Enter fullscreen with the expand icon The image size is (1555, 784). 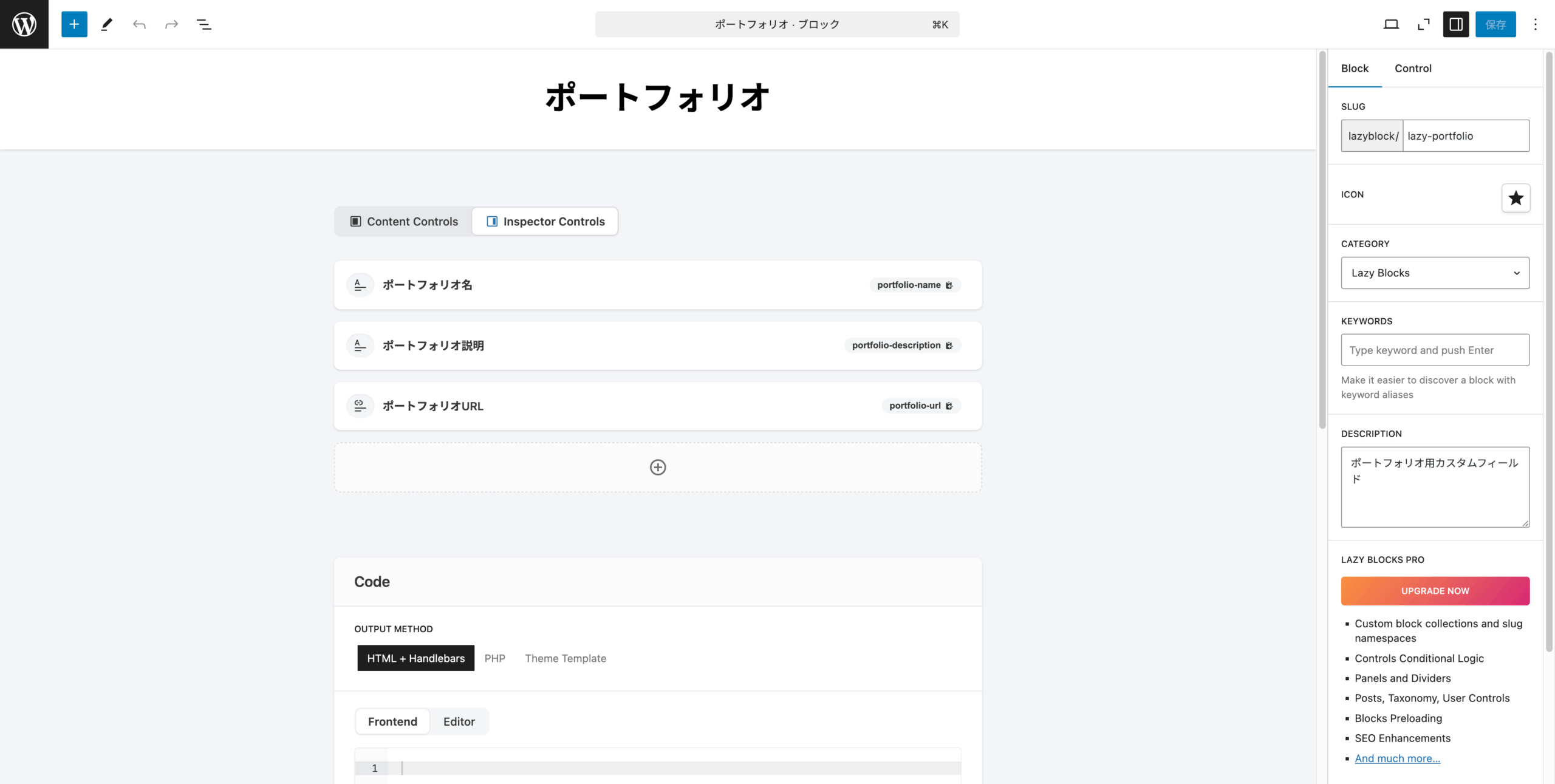coord(1423,24)
